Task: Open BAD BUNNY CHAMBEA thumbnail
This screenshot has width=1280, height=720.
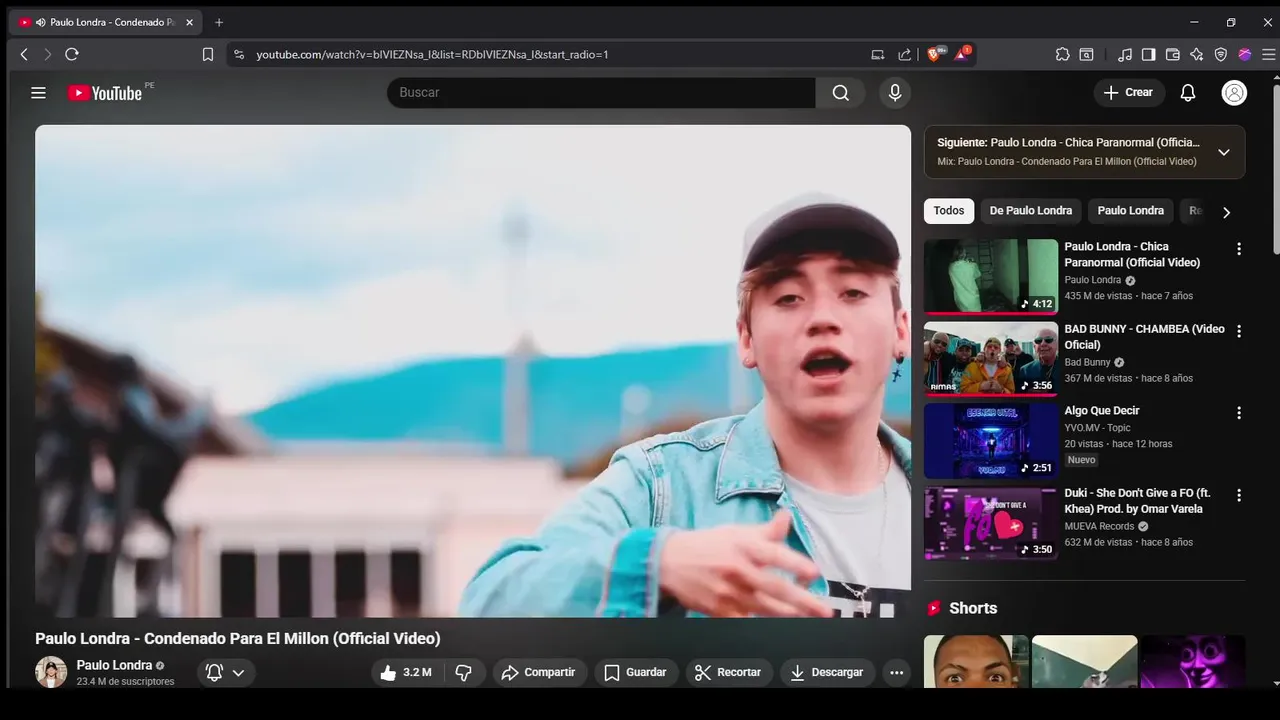Action: pyautogui.click(x=991, y=358)
